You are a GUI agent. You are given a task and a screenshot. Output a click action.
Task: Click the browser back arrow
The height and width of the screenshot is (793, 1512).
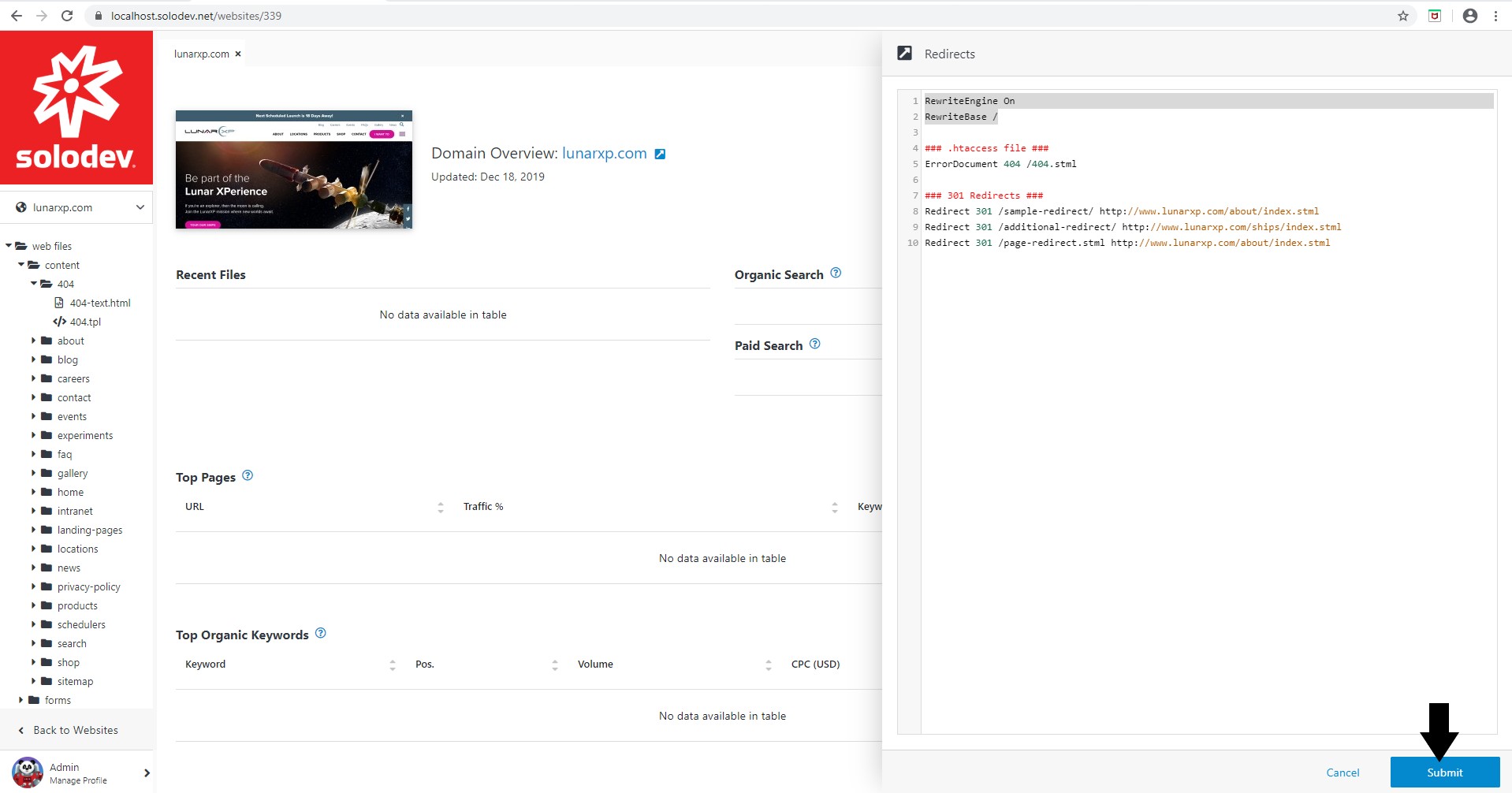(x=16, y=16)
